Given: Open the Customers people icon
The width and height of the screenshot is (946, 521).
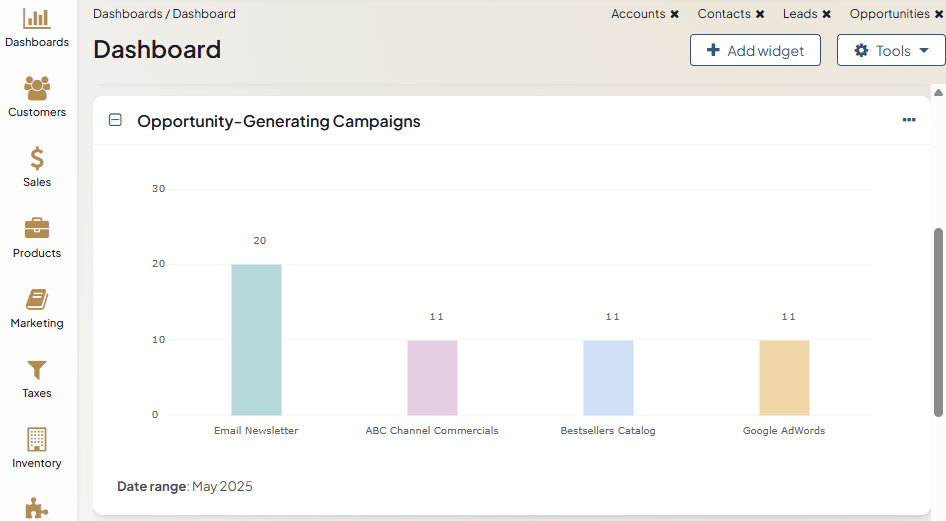Looking at the screenshot, I should (x=37, y=88).
